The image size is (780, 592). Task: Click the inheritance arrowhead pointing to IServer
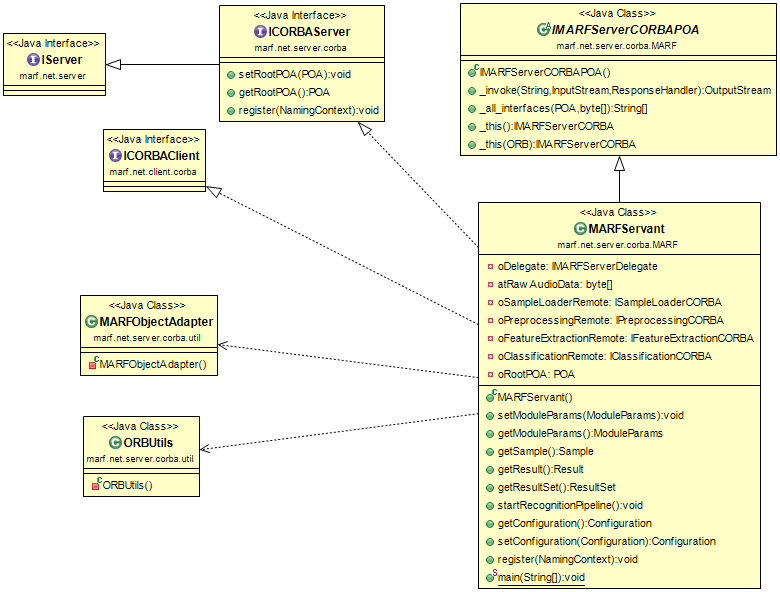click(x=113, y=64)
